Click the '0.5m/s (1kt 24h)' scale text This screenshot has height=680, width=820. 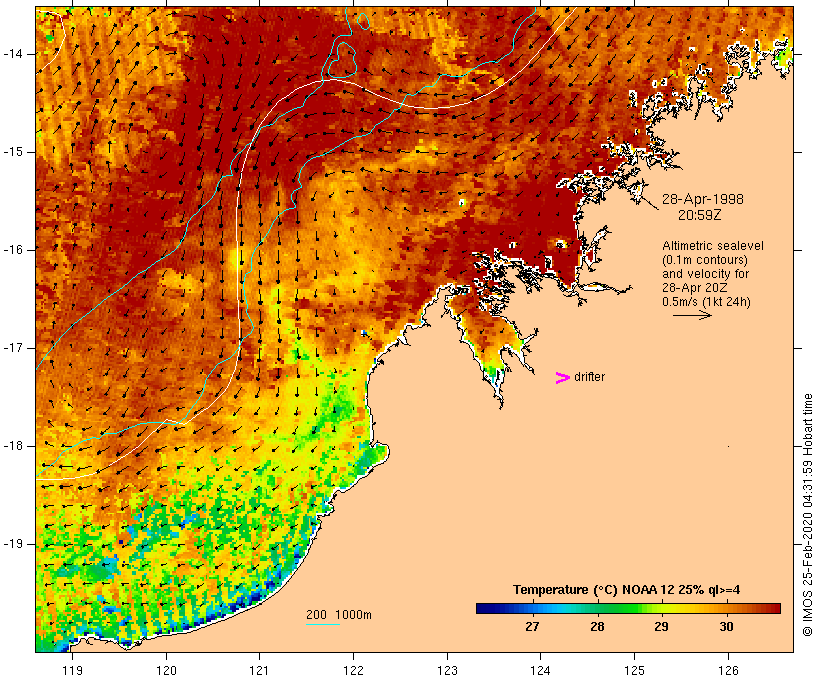706,302
